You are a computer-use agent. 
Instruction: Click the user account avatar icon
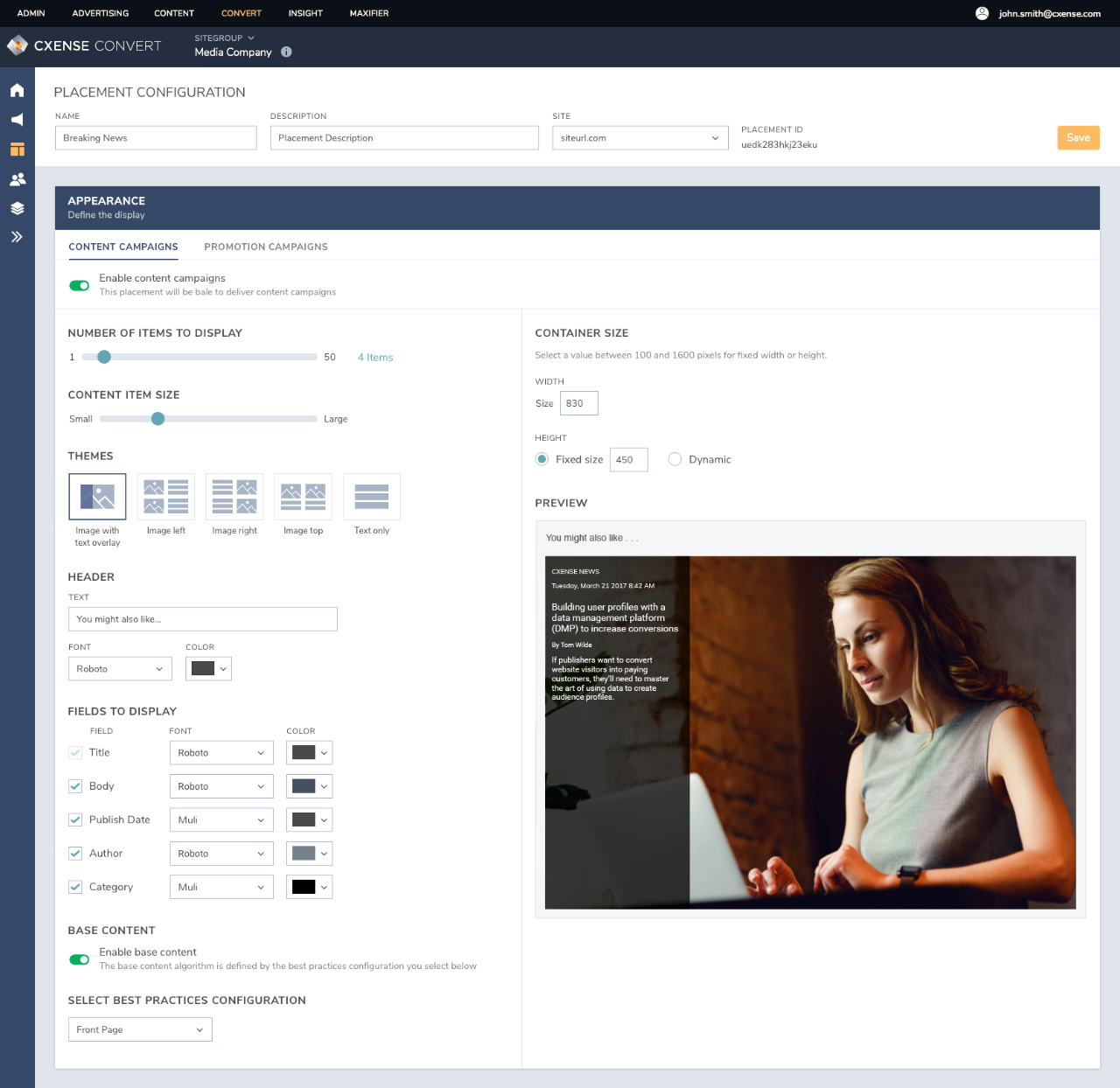982,13
